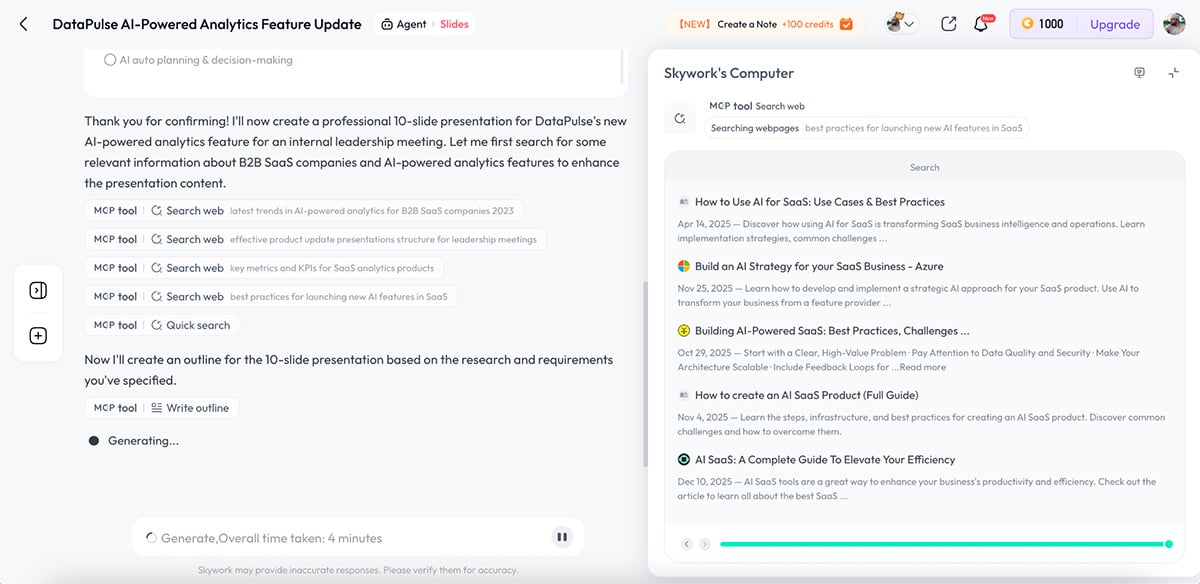Collapse the Skywork's Computer panel
Image resolution: width=1200 pixels, height=584 pixels.
pos(1173,73)
